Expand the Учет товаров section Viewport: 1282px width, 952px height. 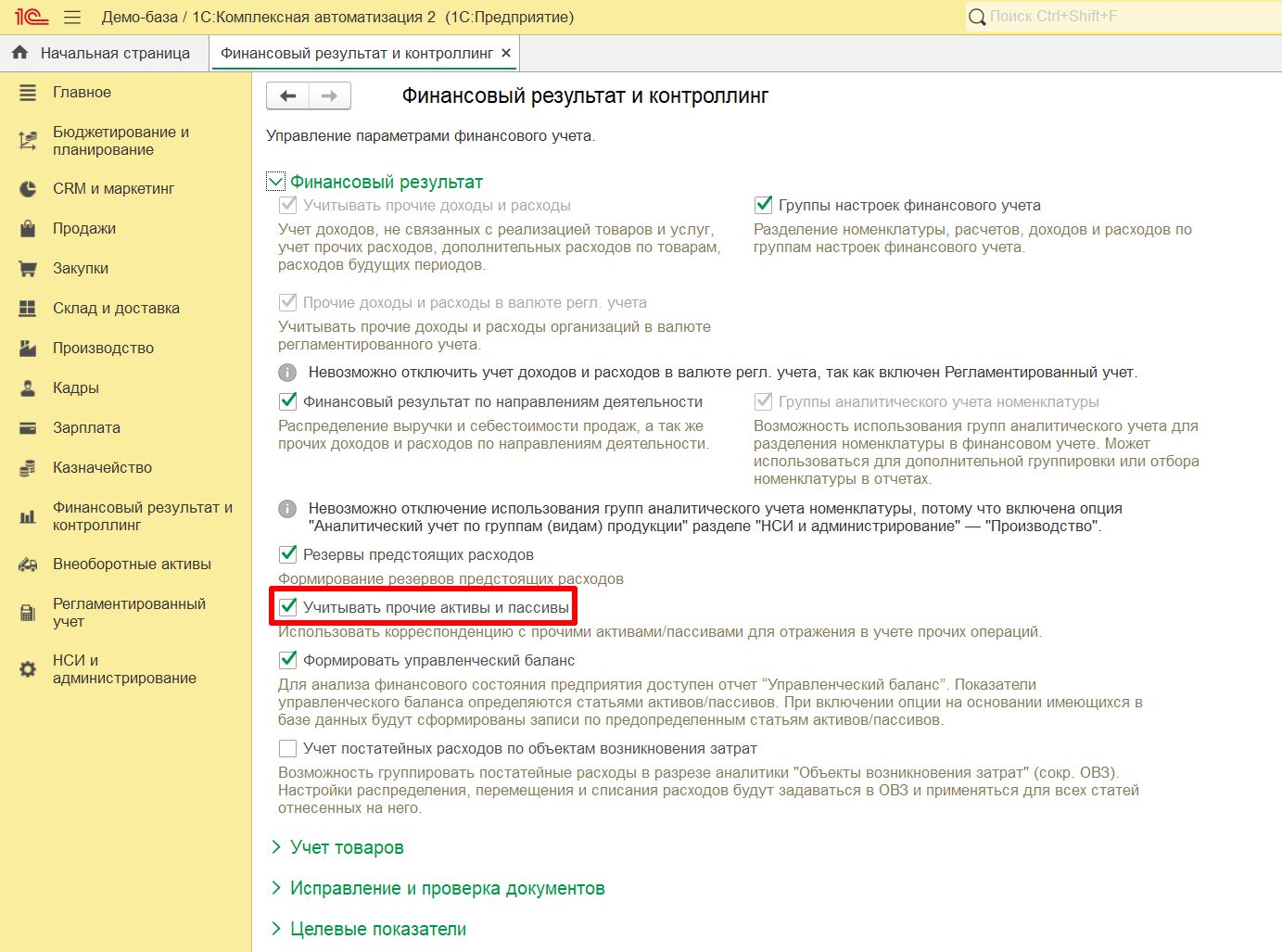pyautogui.click(x=346, y=847)
